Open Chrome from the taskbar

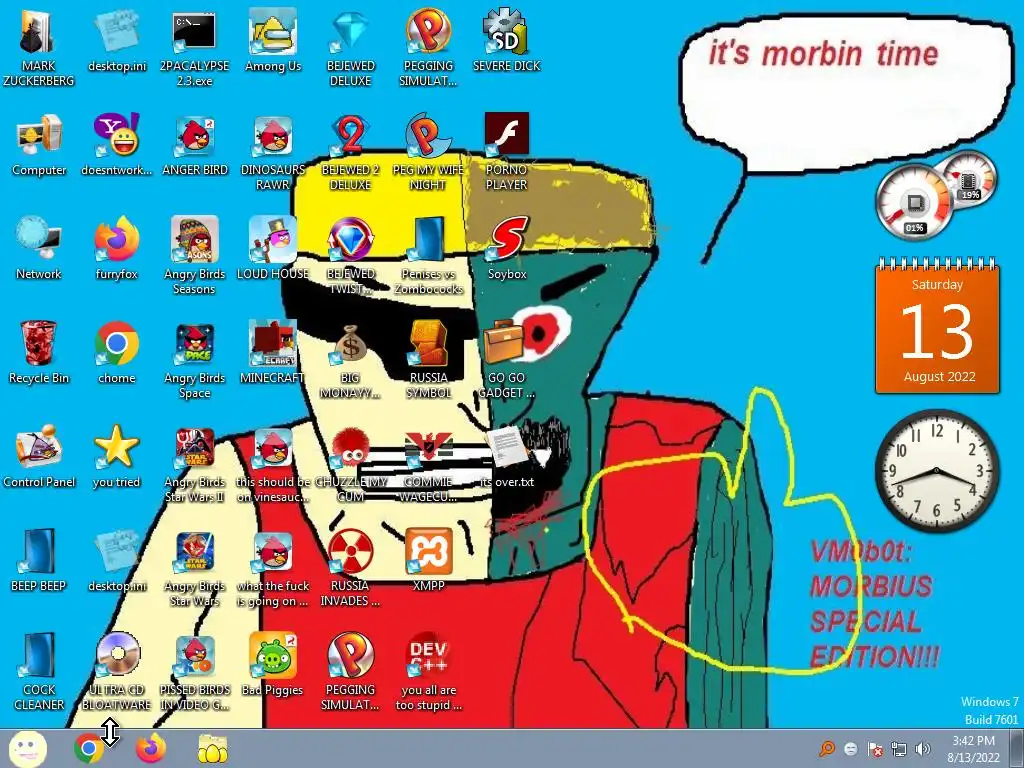(89, 748)
